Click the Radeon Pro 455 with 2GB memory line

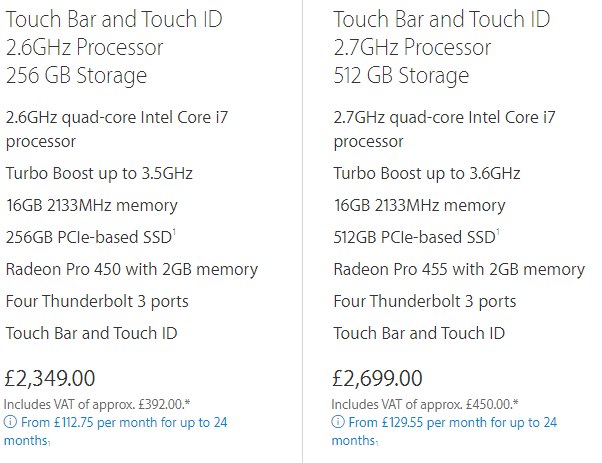point(459,269)
